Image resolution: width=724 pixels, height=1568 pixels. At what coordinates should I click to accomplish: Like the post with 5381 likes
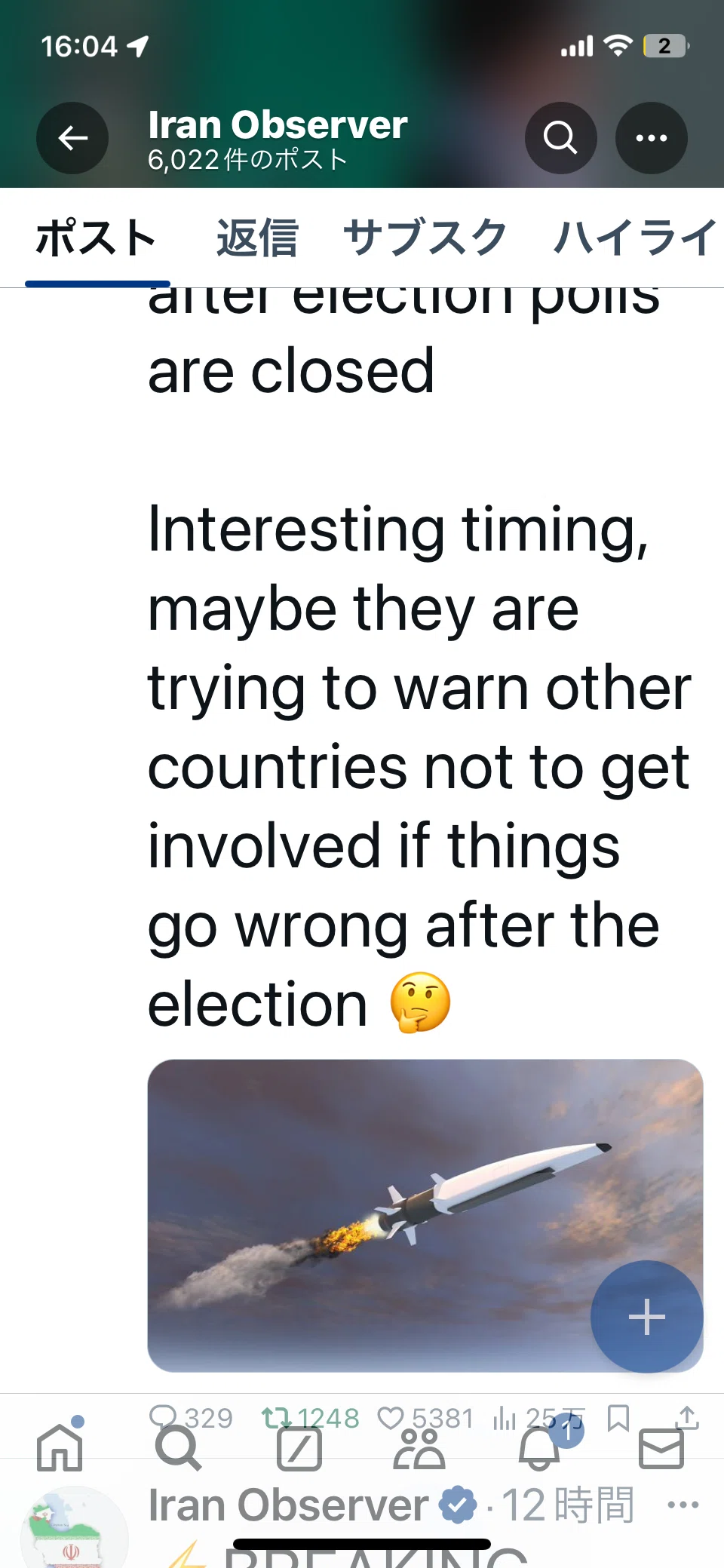click(425, 1418)
